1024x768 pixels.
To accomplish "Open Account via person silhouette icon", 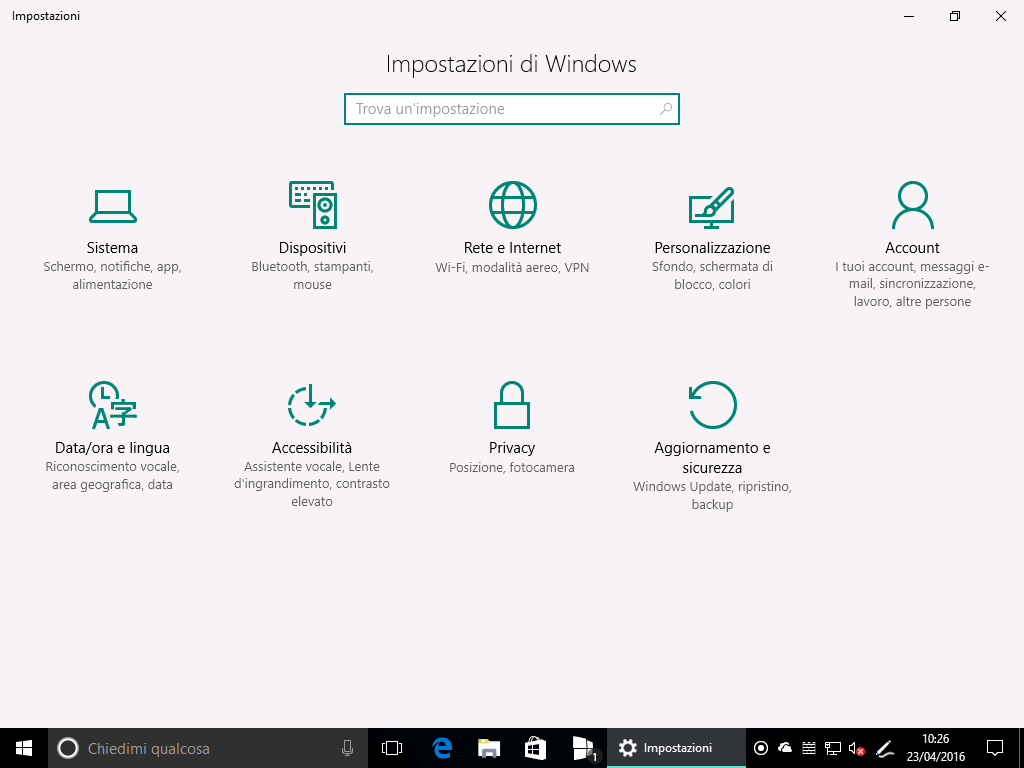I will pos(912,205).
